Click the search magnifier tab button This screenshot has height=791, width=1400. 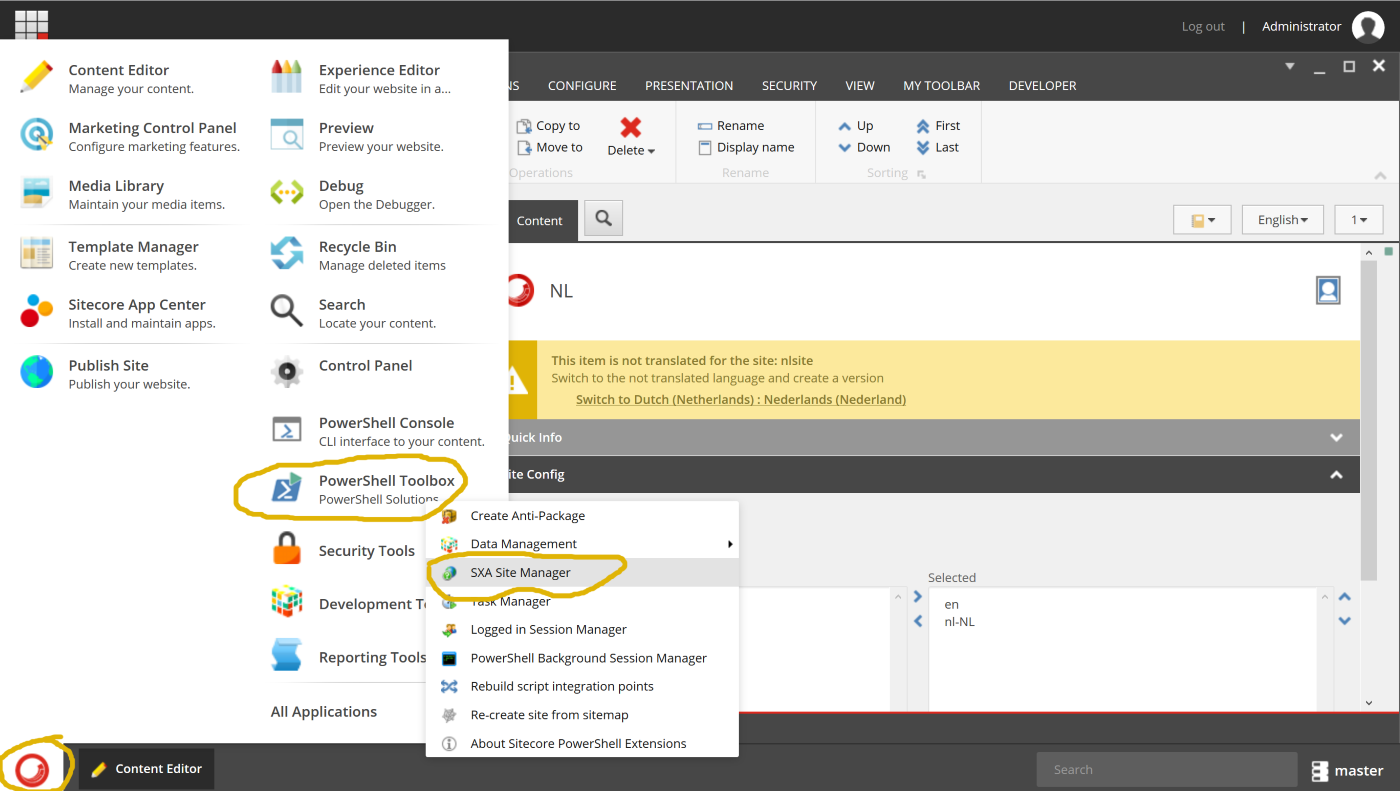pyautogui.click(x=603, y=219)
